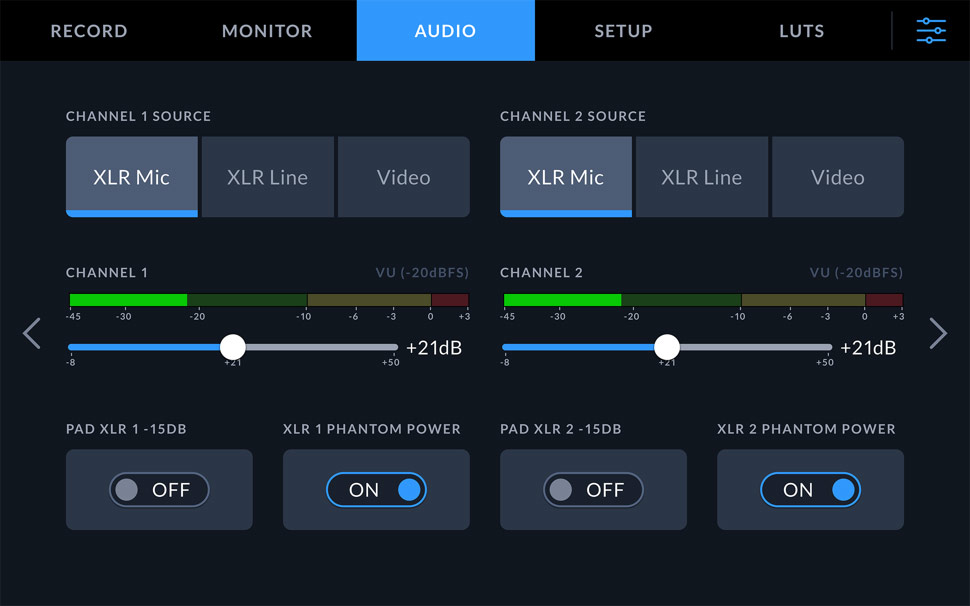Turn off XLR 2 Phantom Power
This screenshot has width=970, height=606.
pyautogui.click(x=810, y=490)
